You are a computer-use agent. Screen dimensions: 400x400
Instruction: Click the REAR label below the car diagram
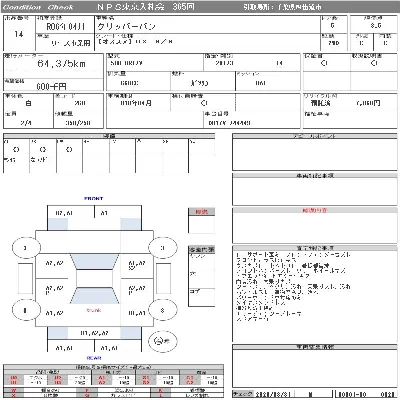(x=94, y=358)
